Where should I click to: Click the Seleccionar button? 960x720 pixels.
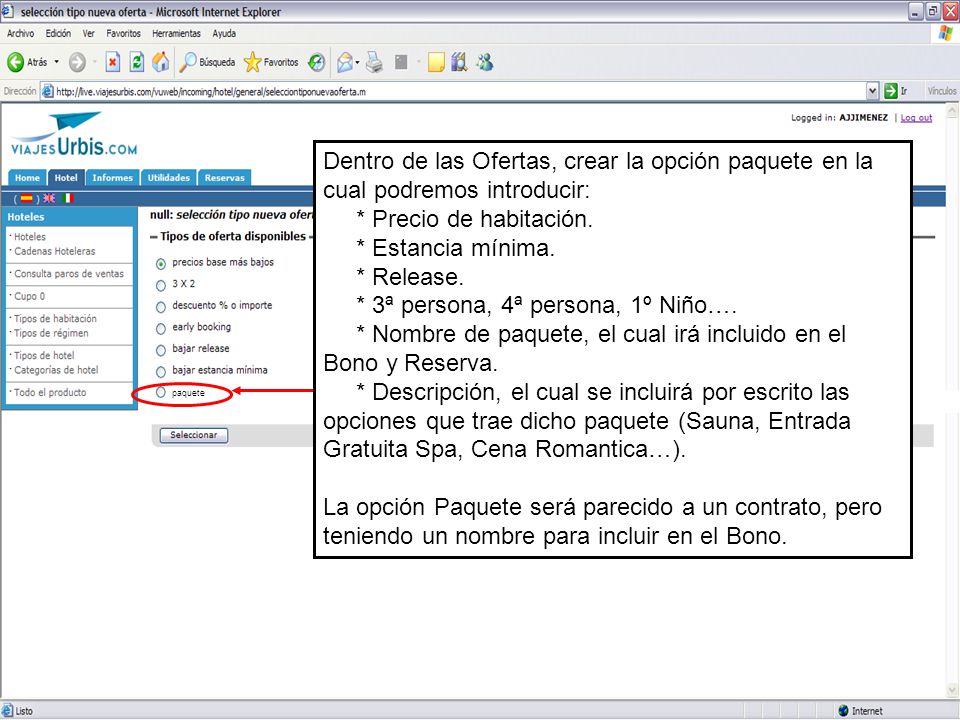tap(193, 435)
